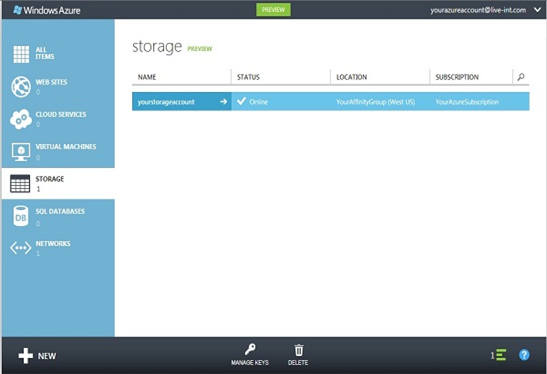
Task: Click the storage page heading
Action: click(x=157, y=47)
